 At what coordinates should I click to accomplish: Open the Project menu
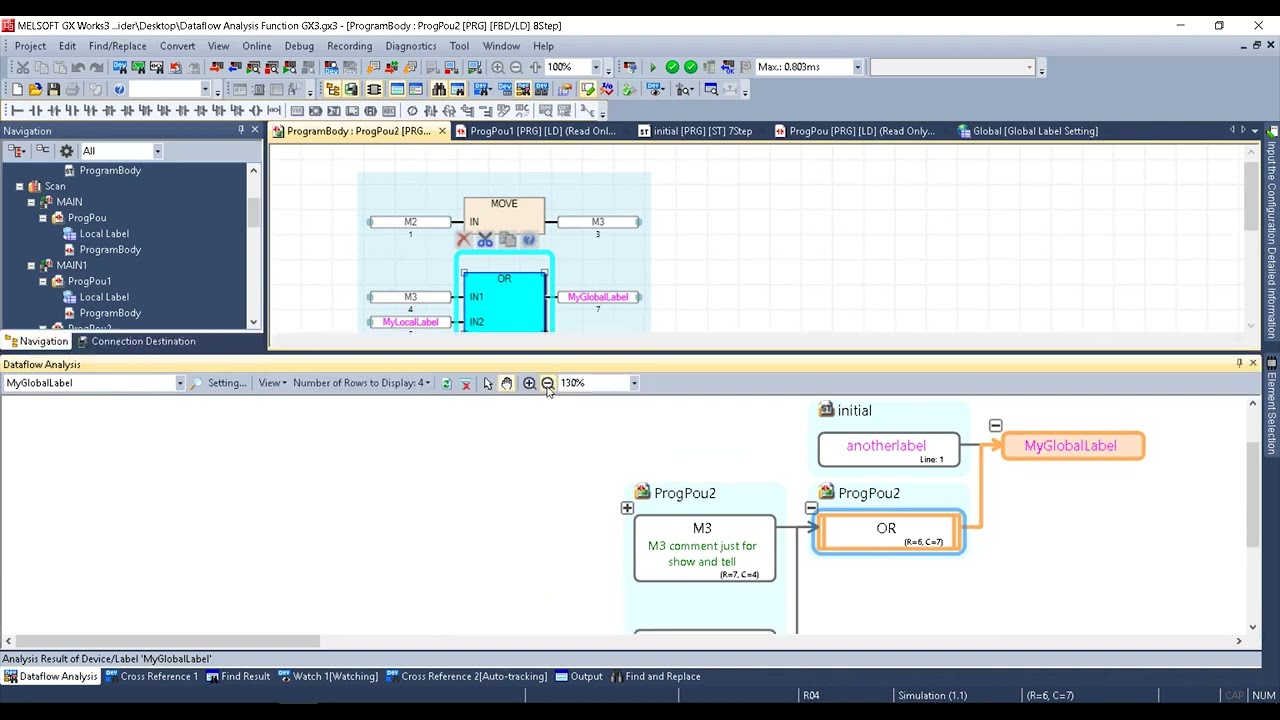tap(30, 46)
